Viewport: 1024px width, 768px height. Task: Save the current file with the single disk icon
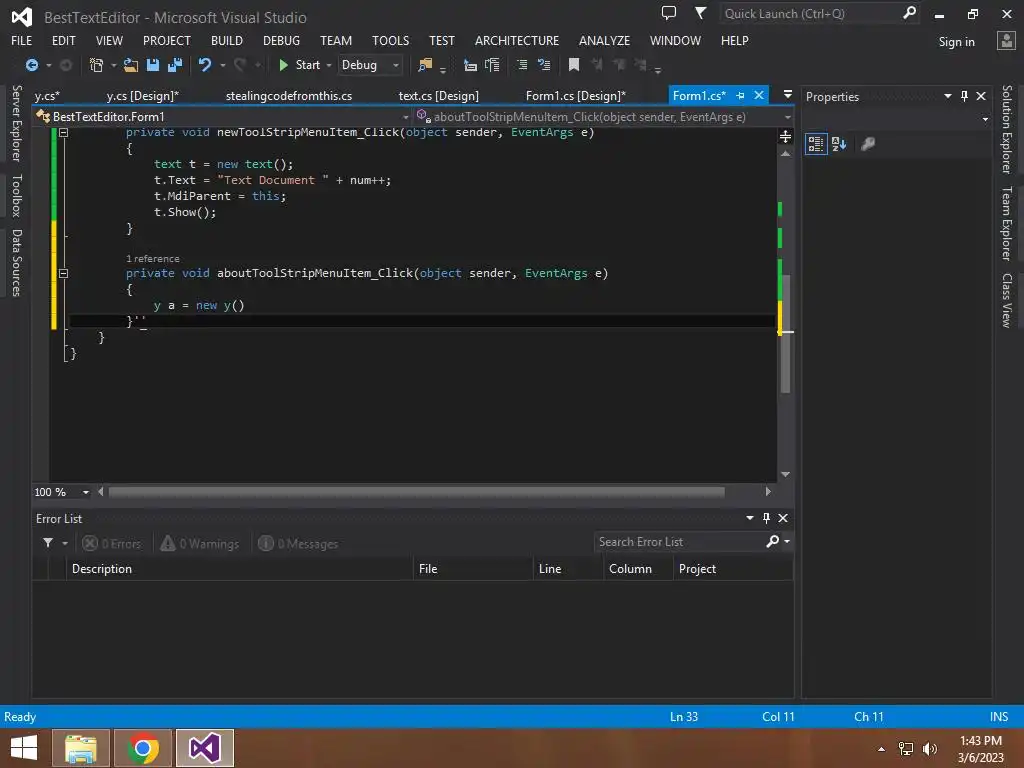click(153, 65)
